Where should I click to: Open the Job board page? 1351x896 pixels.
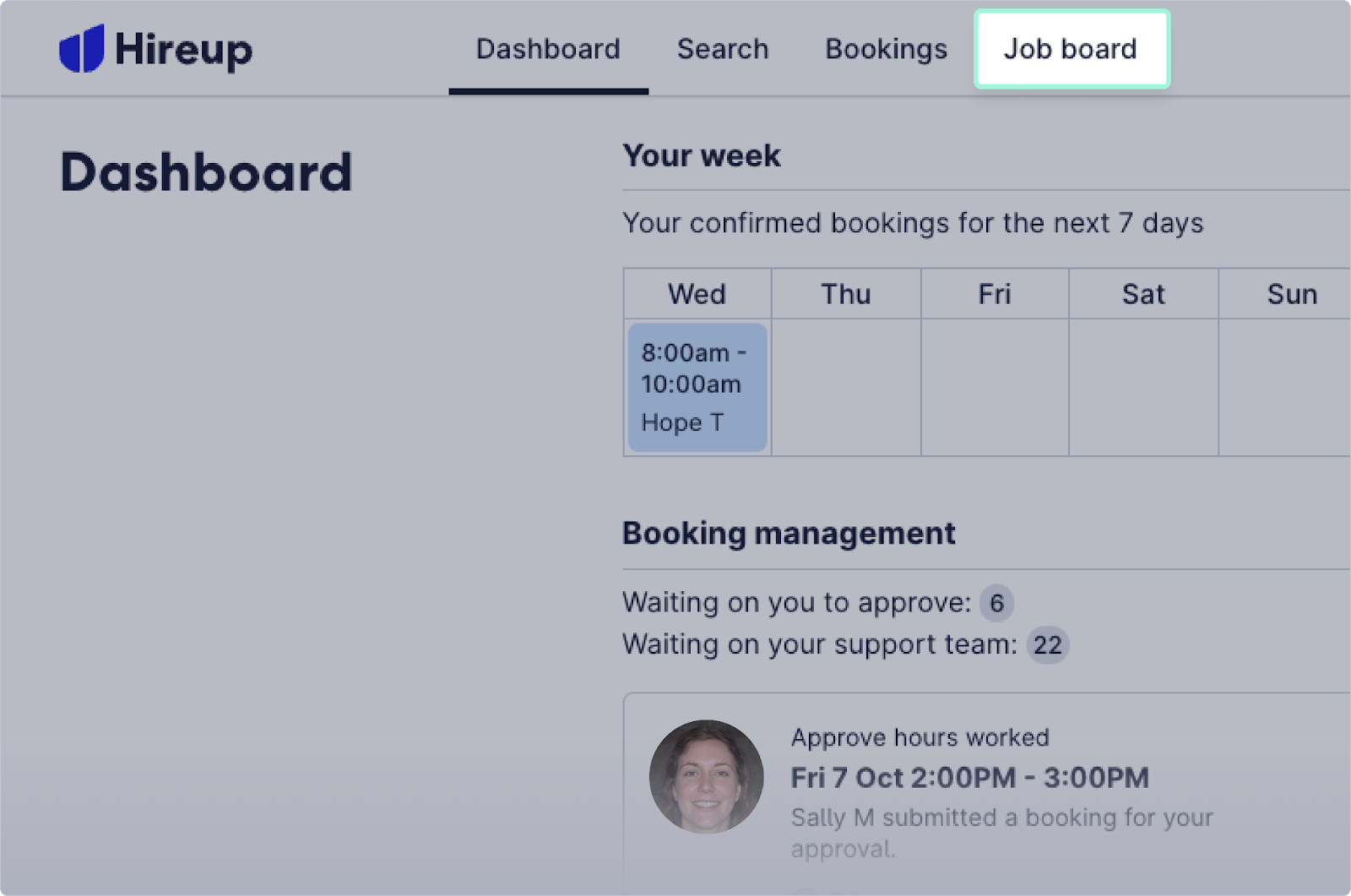point(1071,48)
